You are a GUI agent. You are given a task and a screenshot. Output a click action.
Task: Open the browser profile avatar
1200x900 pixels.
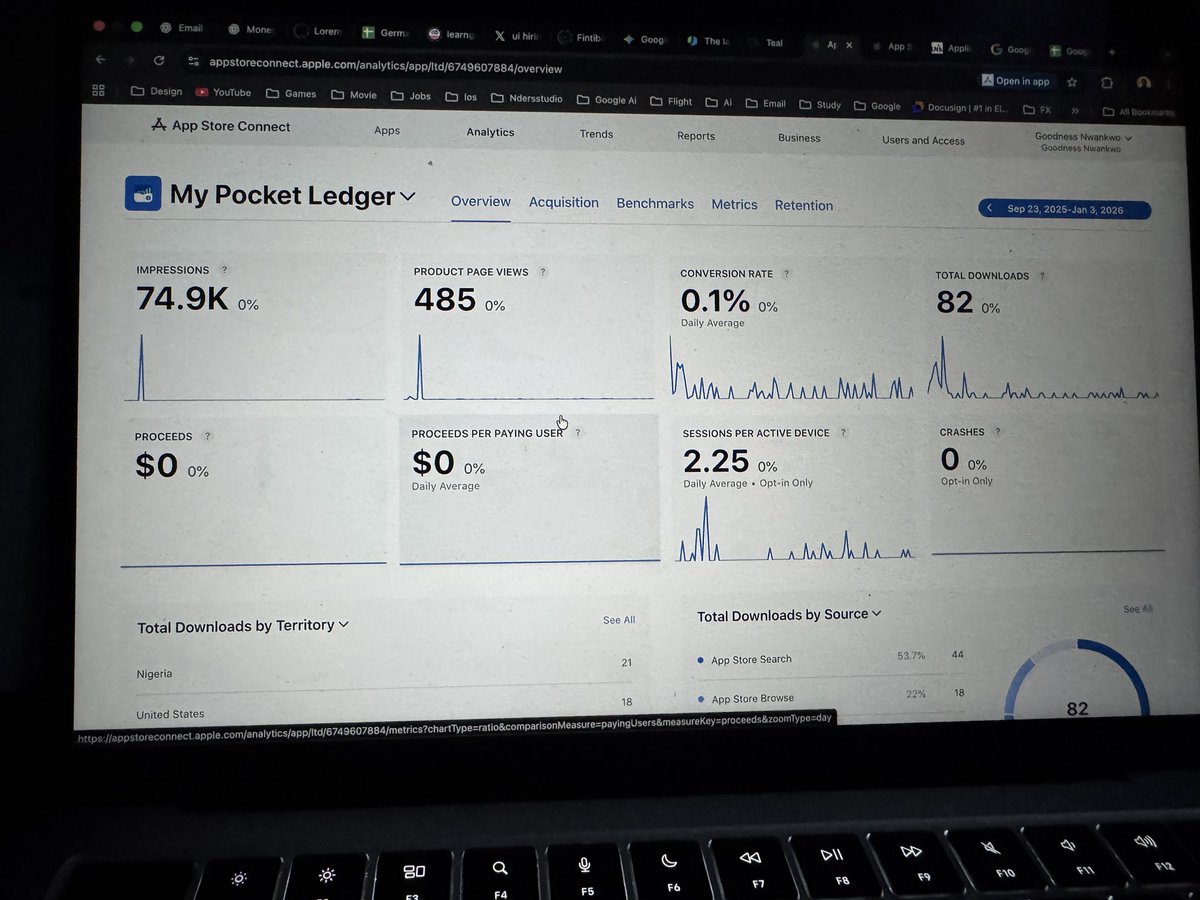tap(1143, 84)
